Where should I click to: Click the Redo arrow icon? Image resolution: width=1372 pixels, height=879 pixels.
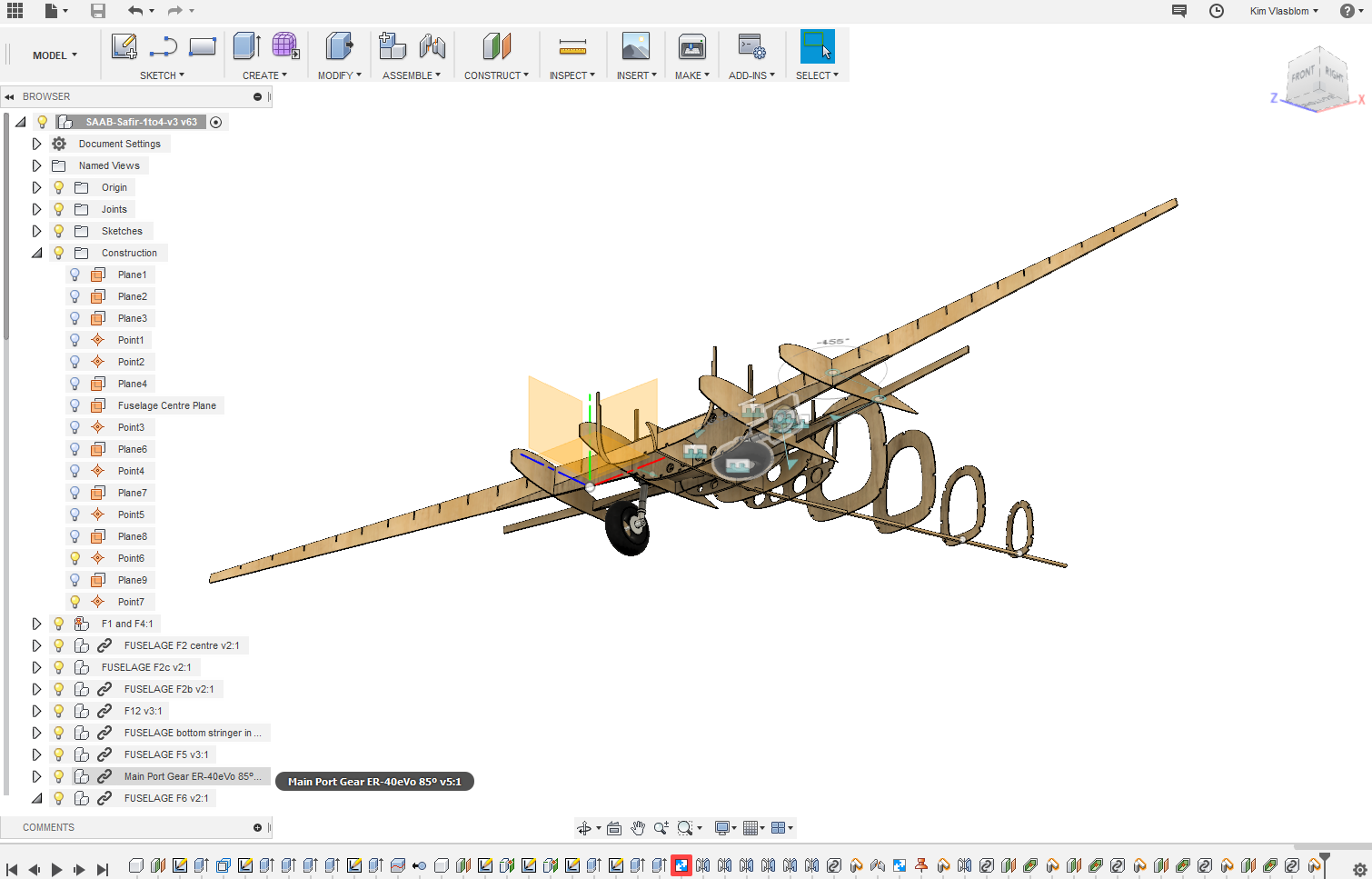click(175, 11)
